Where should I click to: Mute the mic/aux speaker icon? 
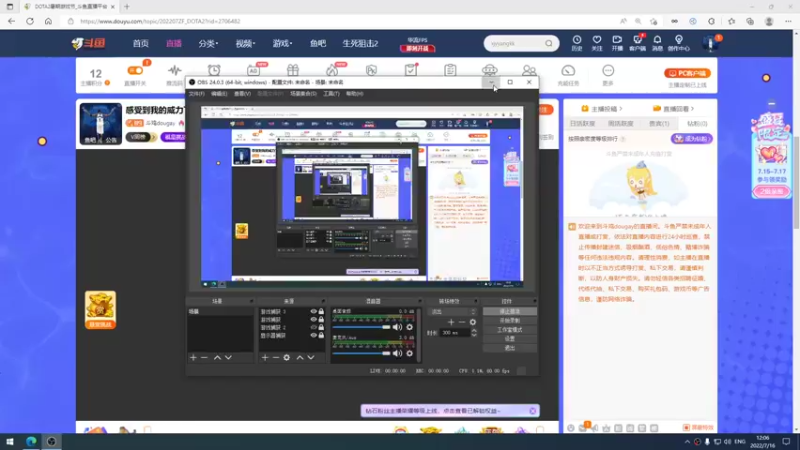pyautogui.click(x=397, y=353)
